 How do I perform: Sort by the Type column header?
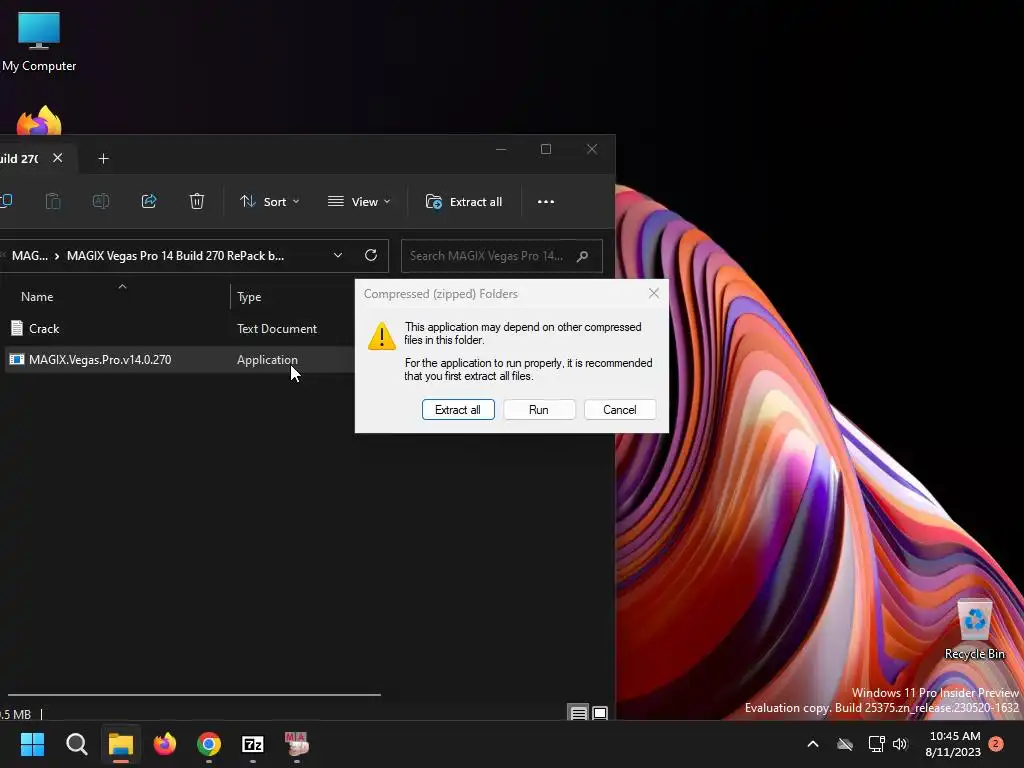(x=249, y=296)
